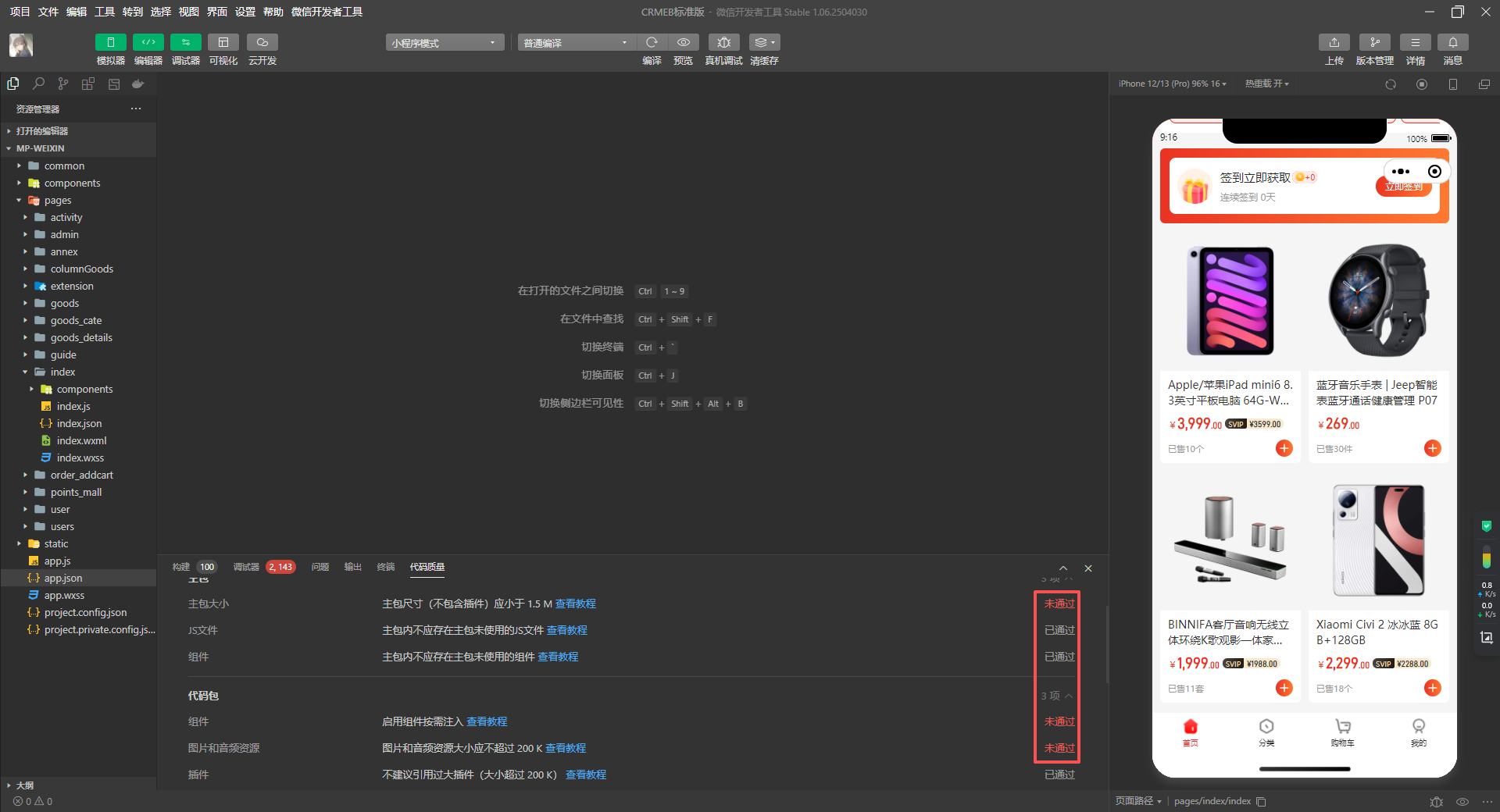
Task: Maximize the bottom panel with up chevron
Action: (x=1063, y=568)
